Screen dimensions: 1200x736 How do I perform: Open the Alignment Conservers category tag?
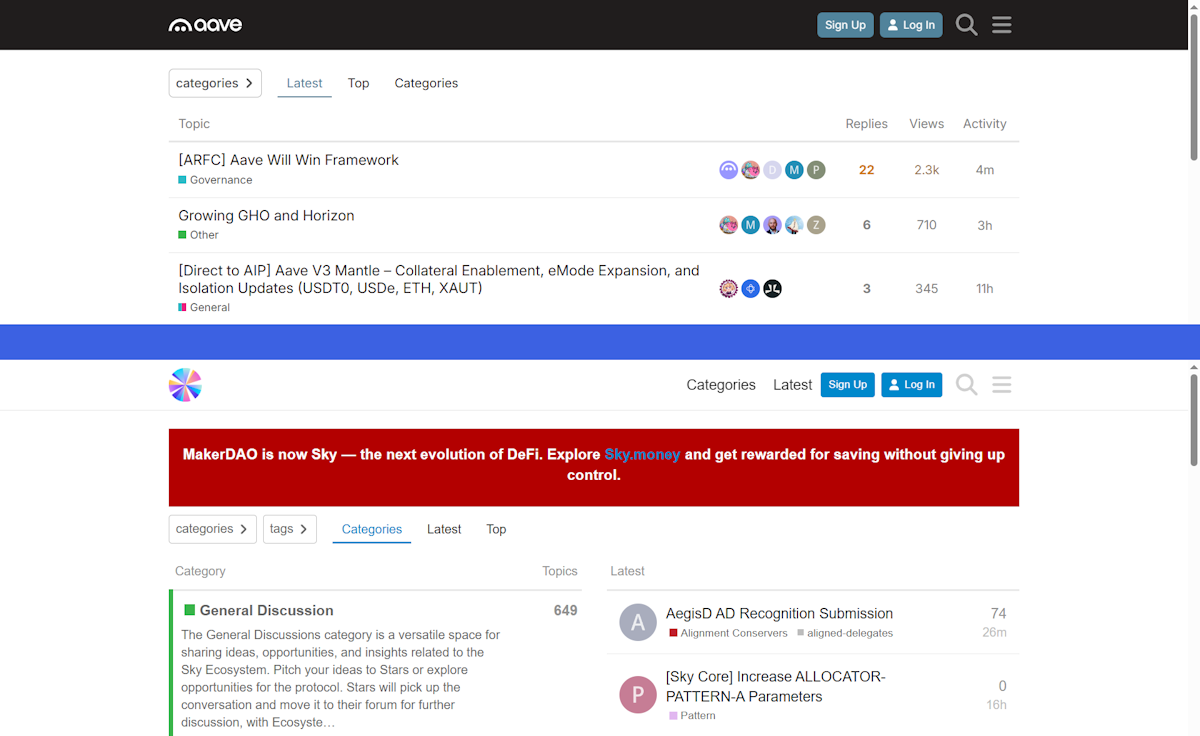pyautogui.click(x=728, y=633)
